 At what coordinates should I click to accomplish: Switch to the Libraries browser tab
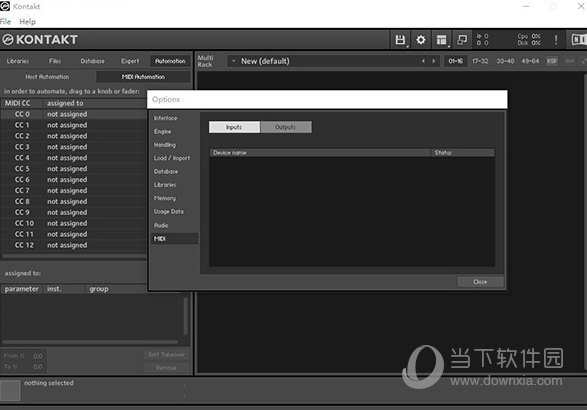(18, 61)
